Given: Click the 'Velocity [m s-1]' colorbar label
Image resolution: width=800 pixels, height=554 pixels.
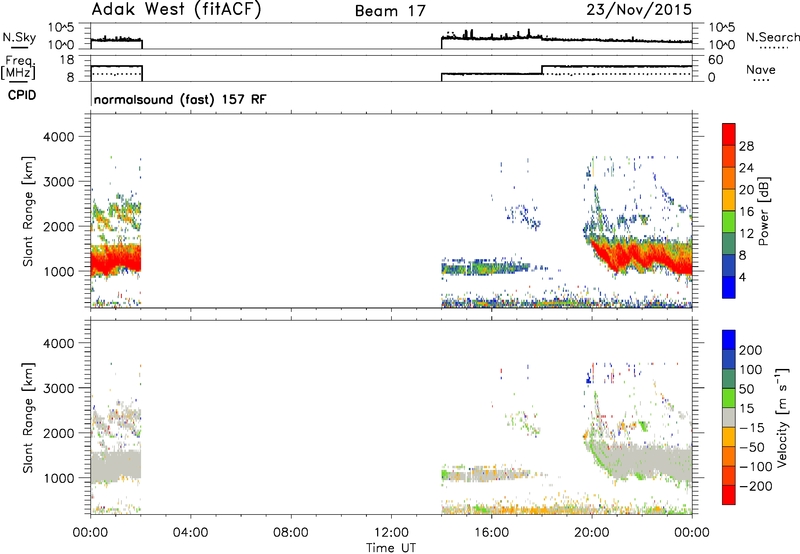Looking at the screenshot, I should pyautogui.click(x=782, y=418).
